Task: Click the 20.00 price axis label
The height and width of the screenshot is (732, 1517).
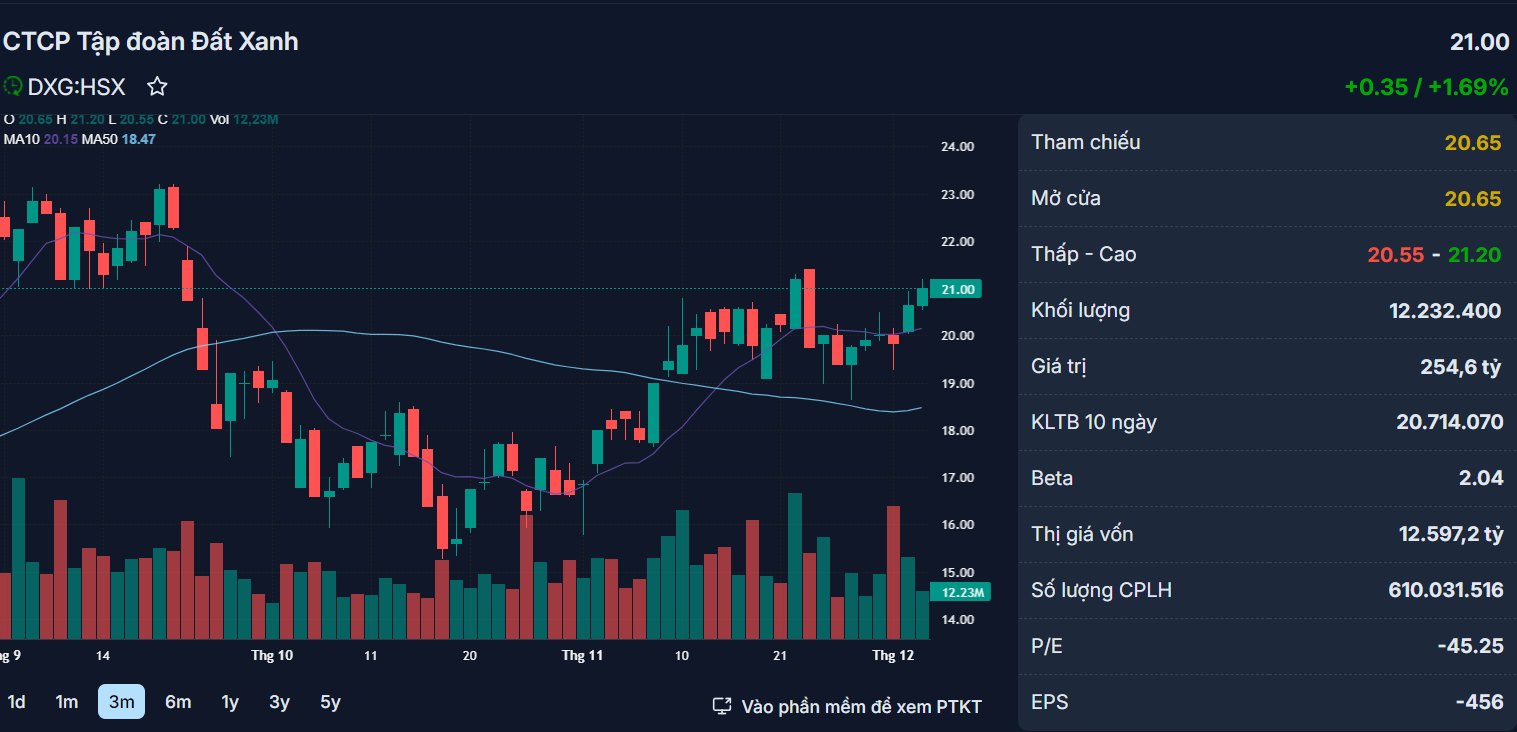Action: coord(957,336)
